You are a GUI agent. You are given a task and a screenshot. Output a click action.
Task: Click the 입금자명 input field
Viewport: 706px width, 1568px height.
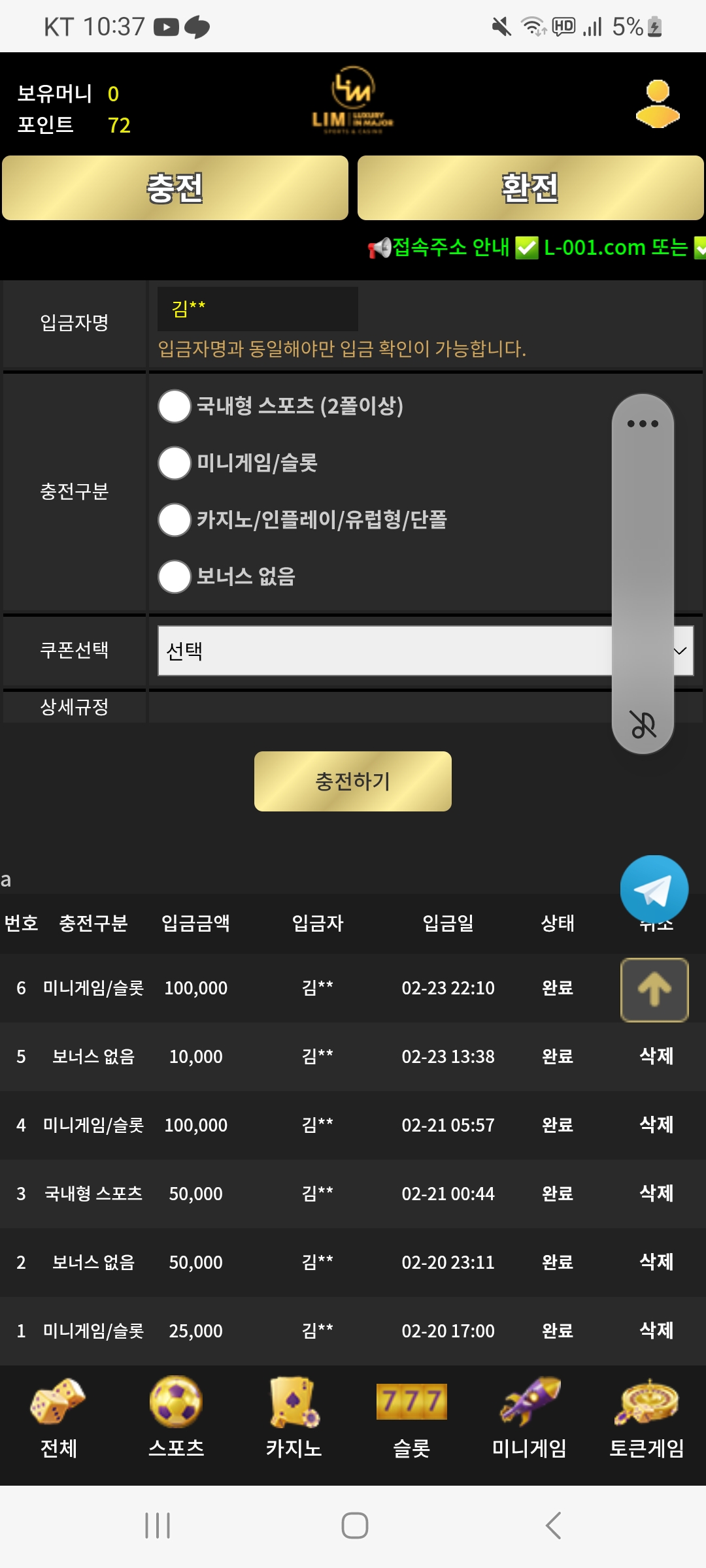coord(258,308)
